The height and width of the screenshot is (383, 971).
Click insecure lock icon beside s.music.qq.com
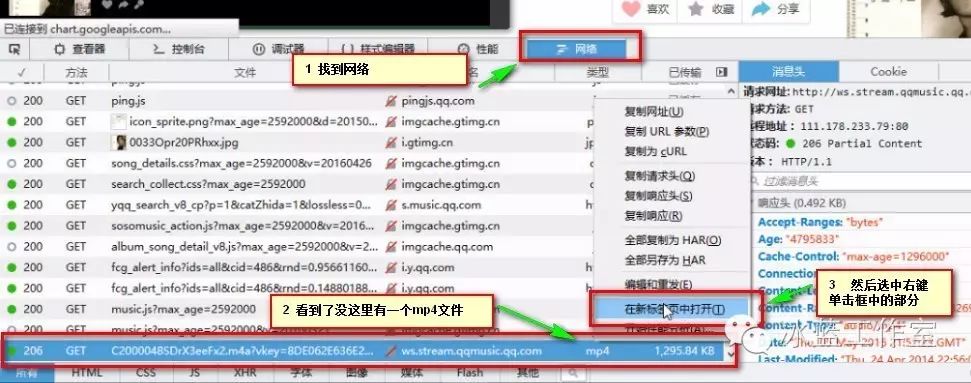pyautogui.click(x=391, y=205)
